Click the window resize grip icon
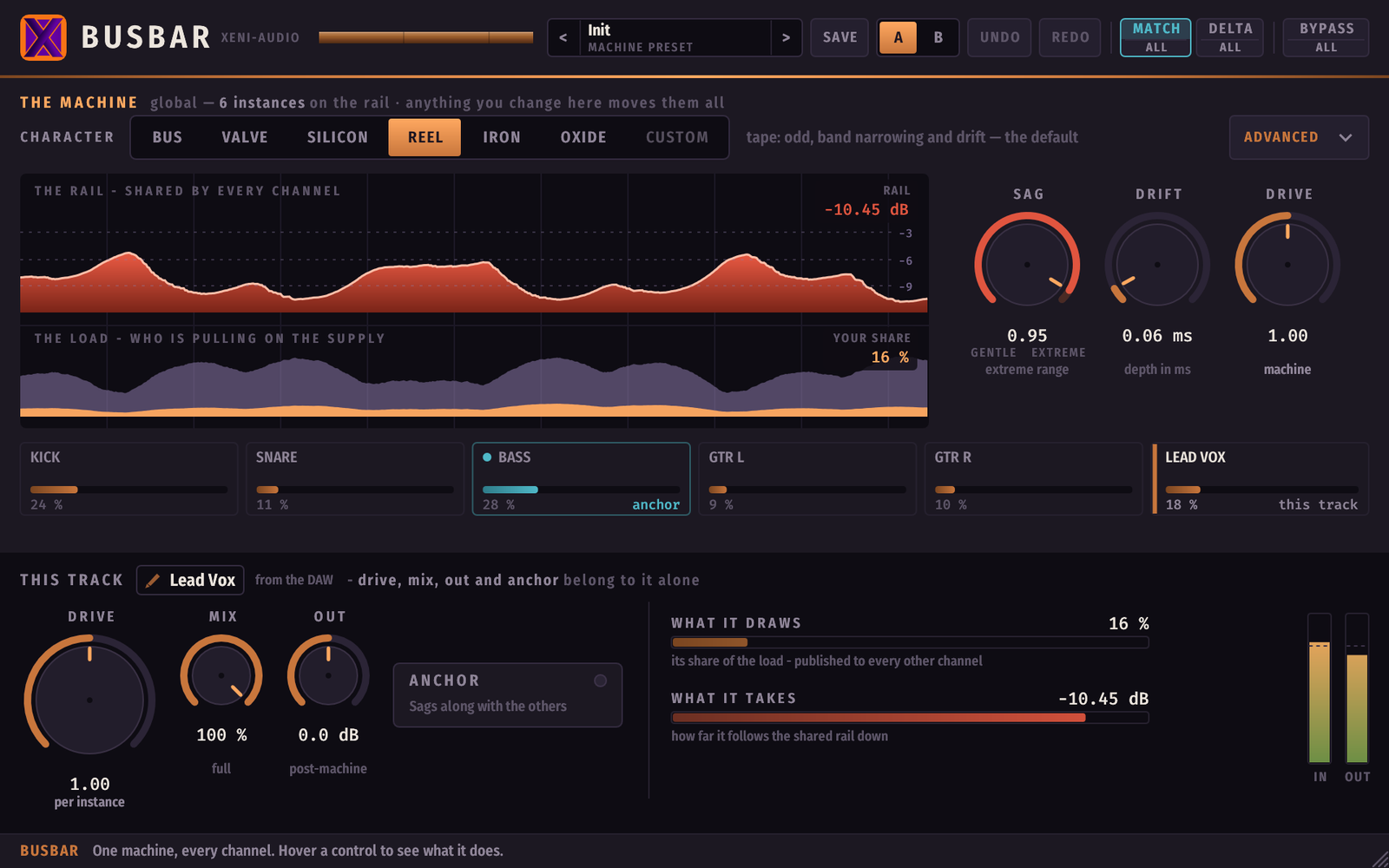Viewport: 1389px width, 868px height. tap(1379, 858)
